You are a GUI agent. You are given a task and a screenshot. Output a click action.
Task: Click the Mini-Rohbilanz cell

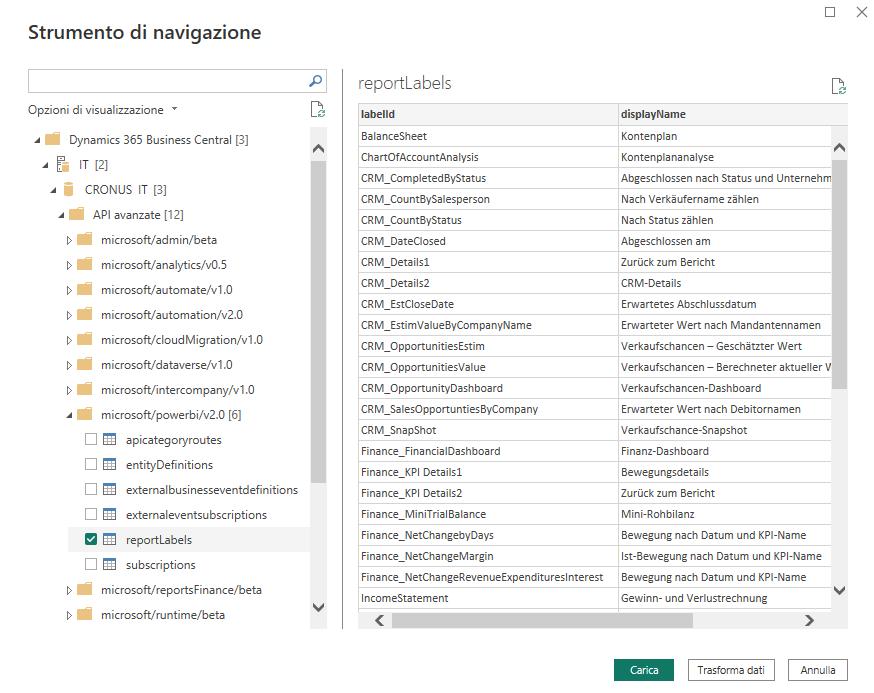(725, 514)
